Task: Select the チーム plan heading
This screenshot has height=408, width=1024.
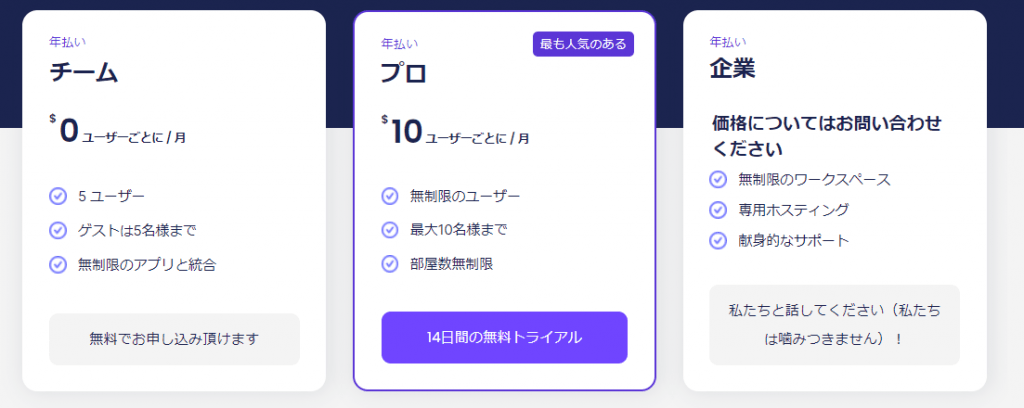Action: point(84,72)
